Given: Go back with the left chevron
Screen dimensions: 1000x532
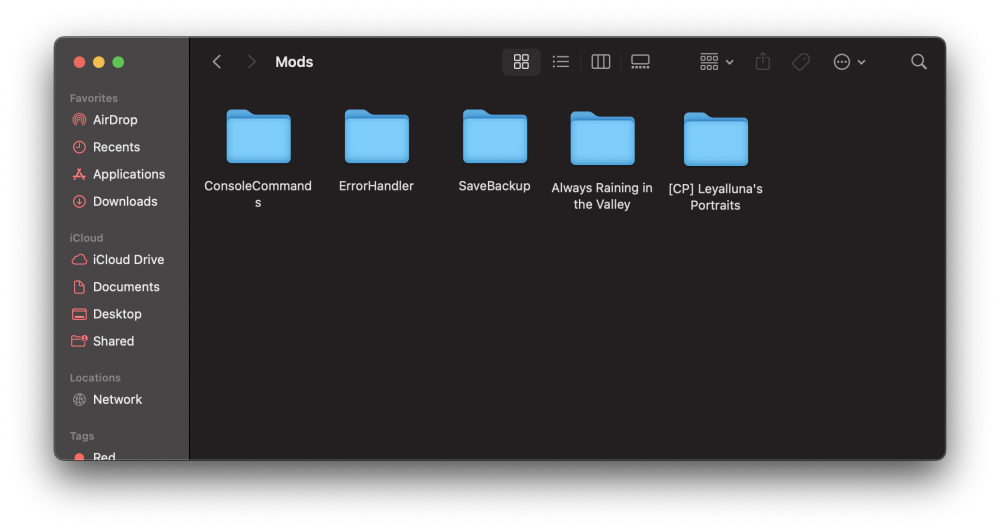Looking at the screenshot, I should [x=217, y=62].
